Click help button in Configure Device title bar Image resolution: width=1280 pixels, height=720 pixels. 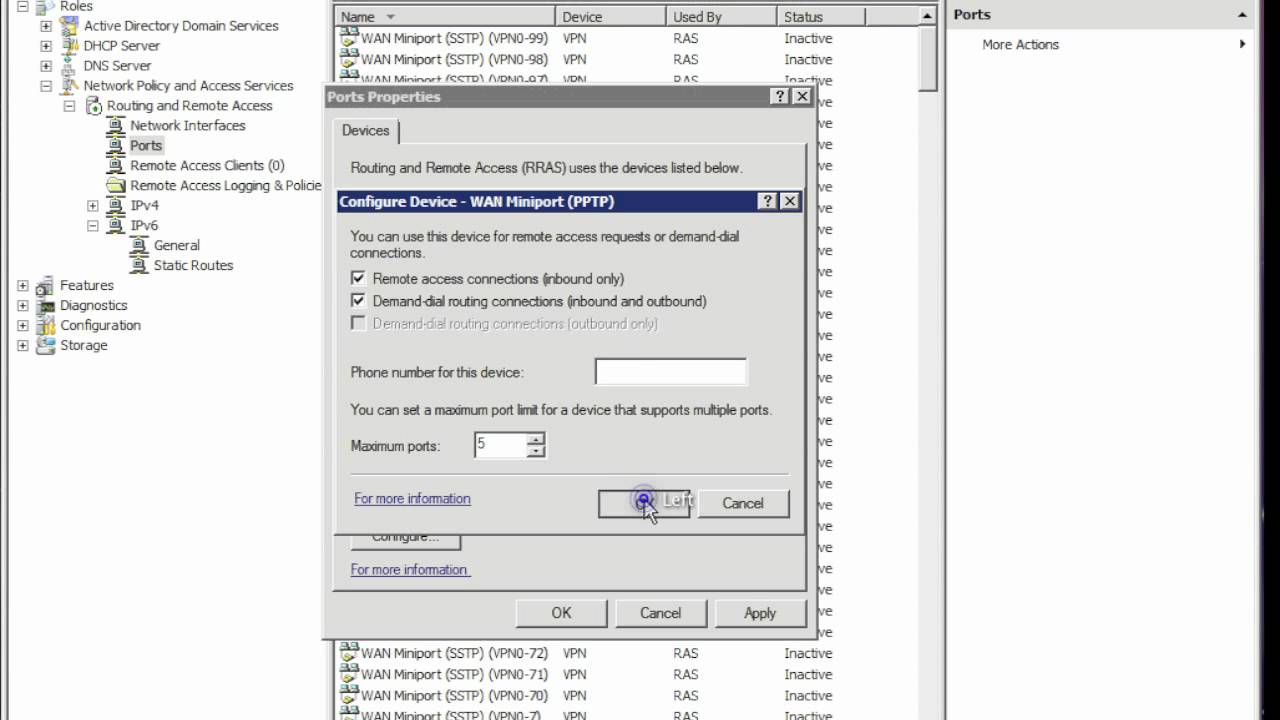[768, 201]
